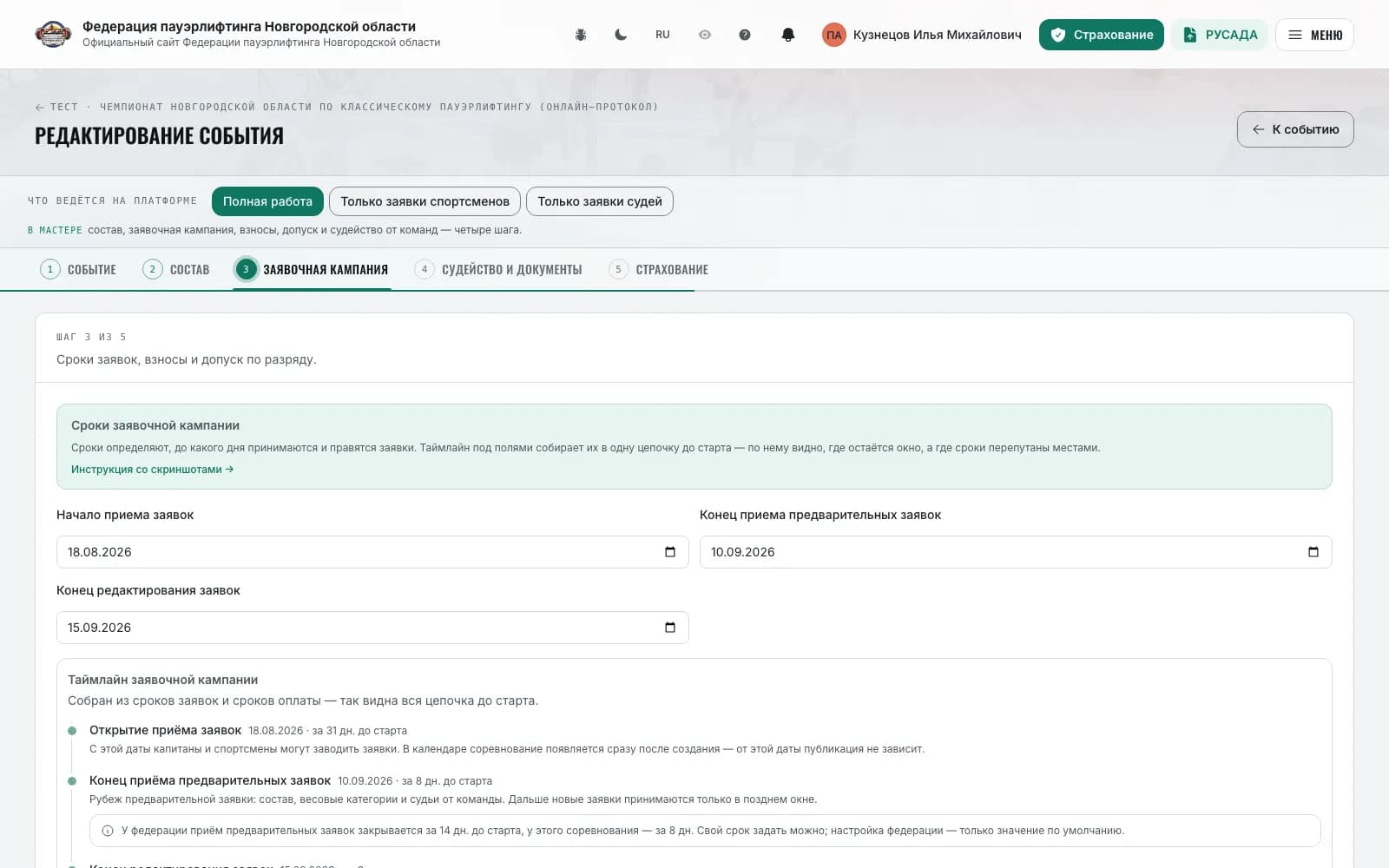Toggle the eye accessibility view icon
Image resolution: width=1389 pixels, height=868 pixels.
pos(705,35)
